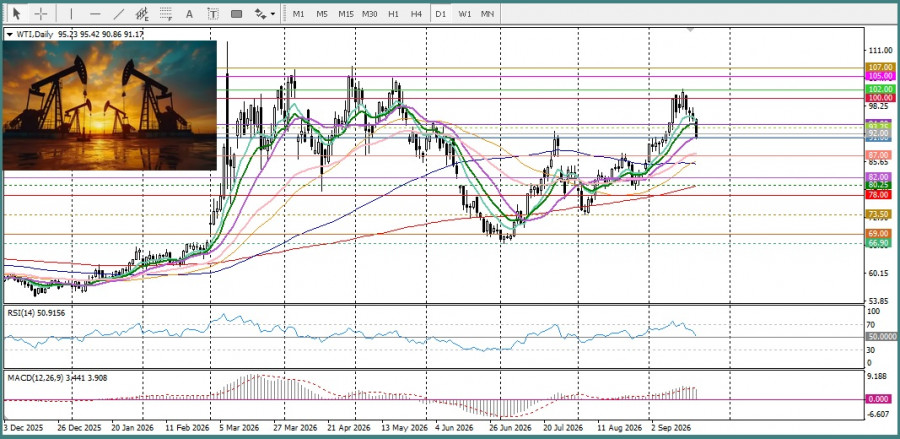
Task: Click the 26 Jun 2026 date label
Action: click(511, 428)
